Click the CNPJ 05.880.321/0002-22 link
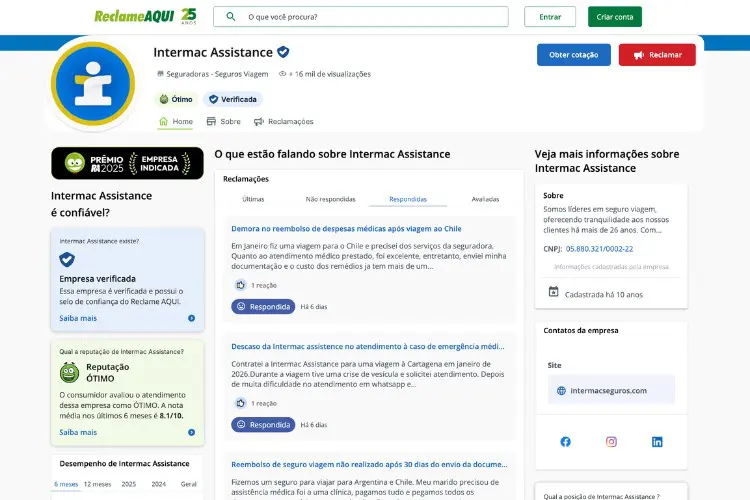 [x=599, y=249]
